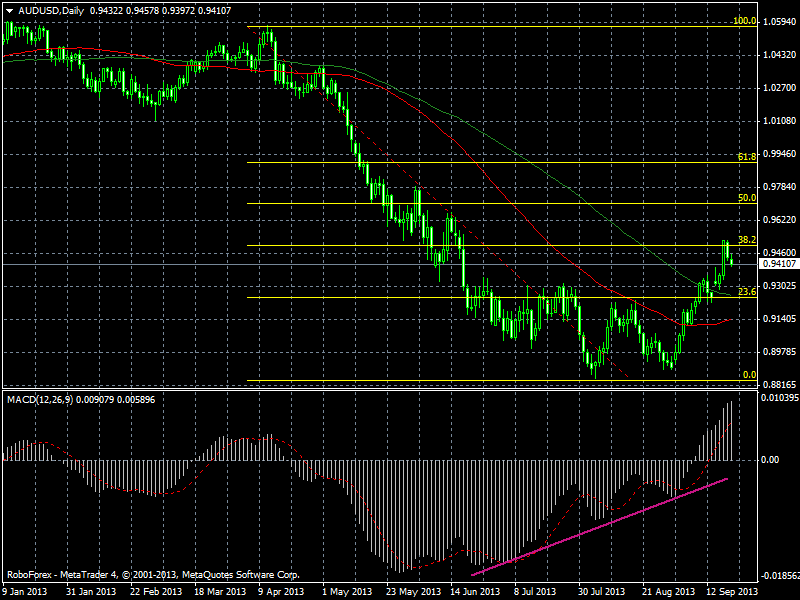The width and height of the screenshot is (800, 600).
Task: Click the 1.05940 price scale value
Action: click(780, 22)
